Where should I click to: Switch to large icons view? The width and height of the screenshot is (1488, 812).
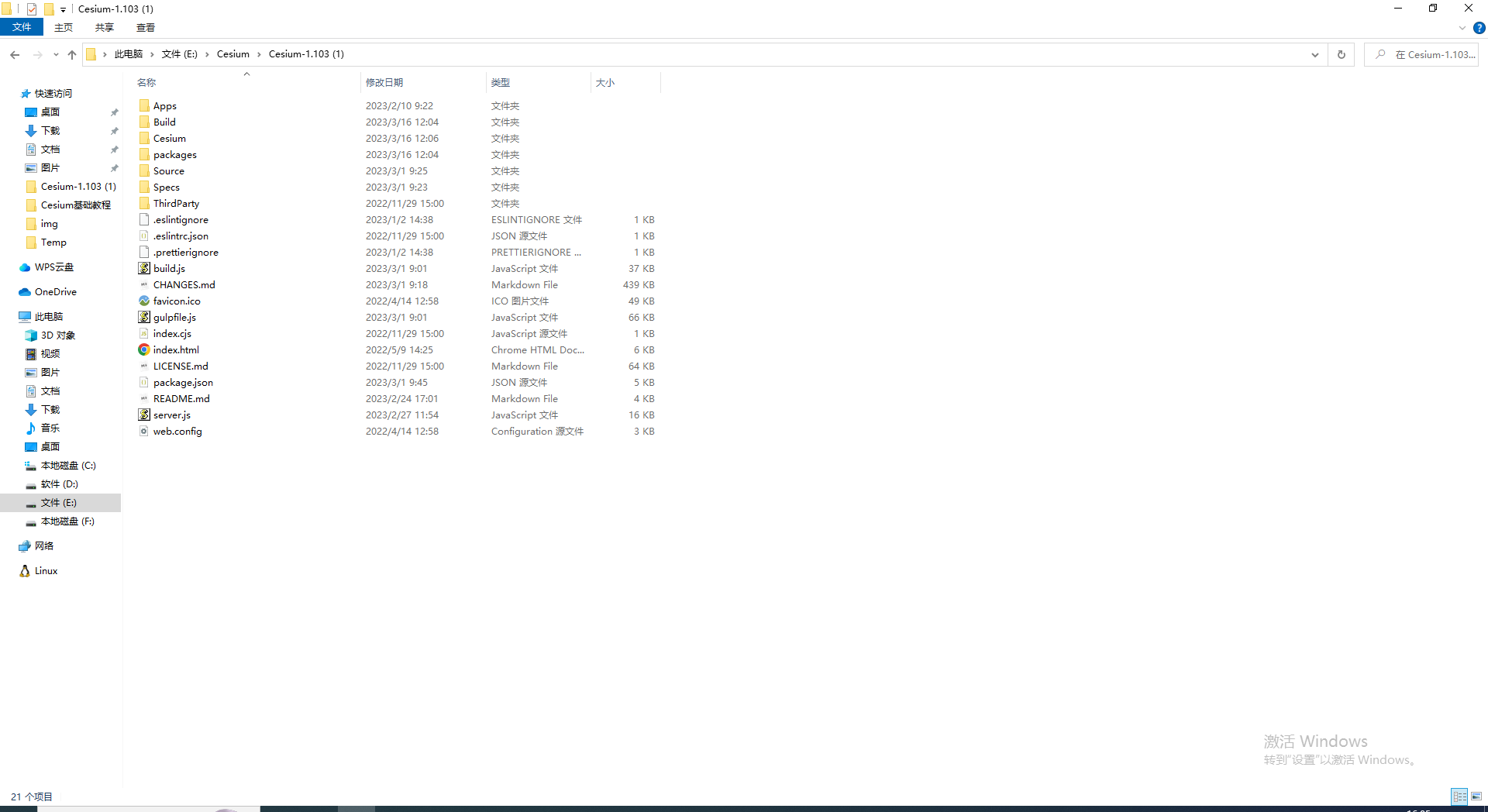coord(1476,797)
